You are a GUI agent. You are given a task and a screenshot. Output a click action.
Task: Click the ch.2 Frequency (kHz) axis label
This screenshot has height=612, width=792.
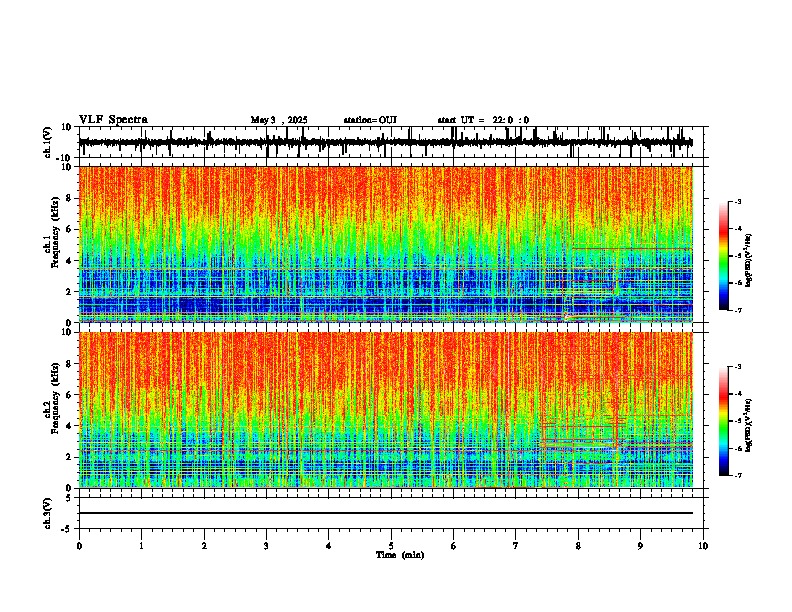point(51,398)
